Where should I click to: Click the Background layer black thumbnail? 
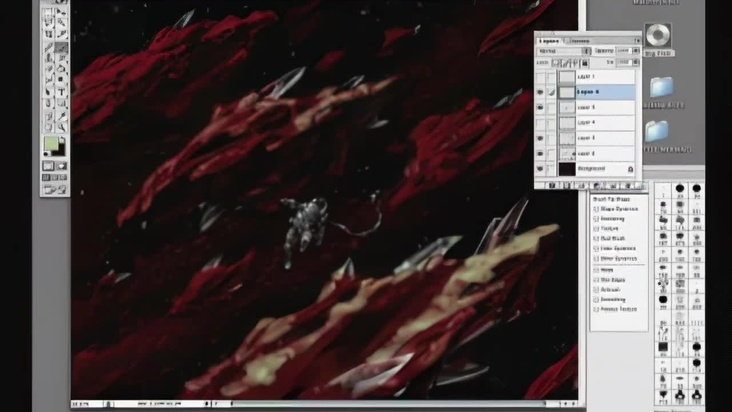567,168
